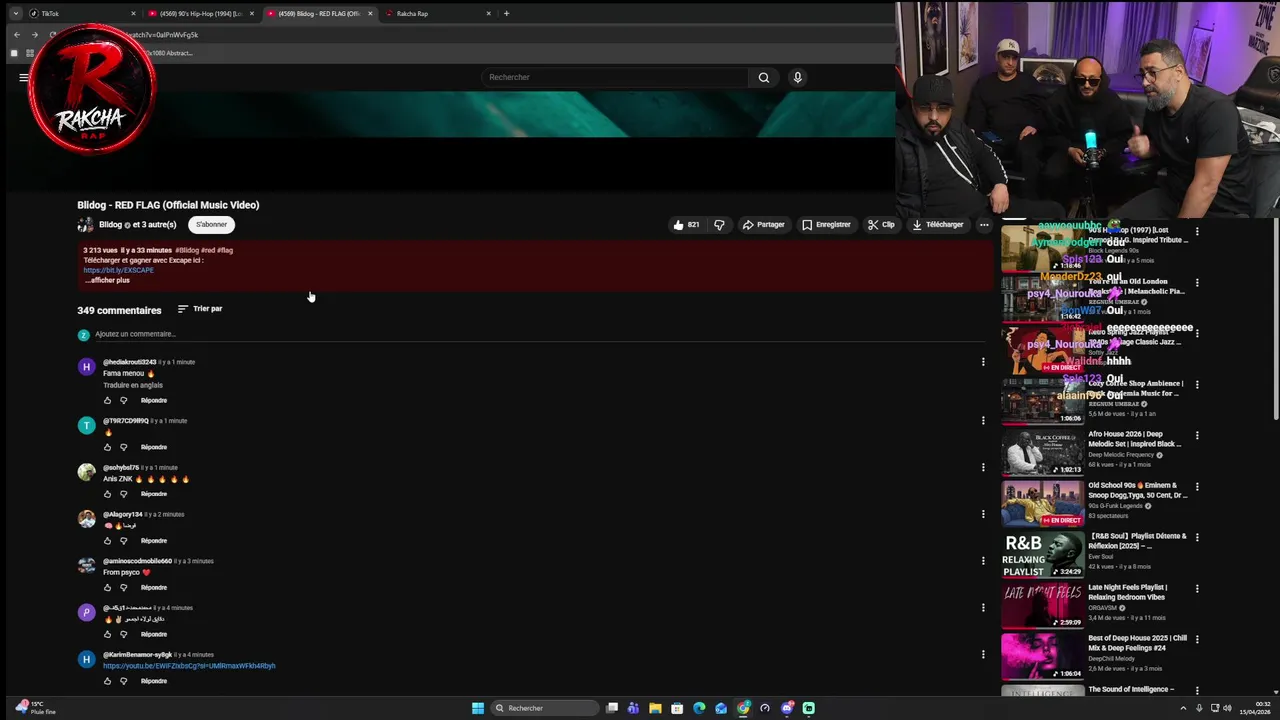The height and width of the screenshot is (720, 1280).
Task: Open Late Night Feels Playlist thumbnail
Action: tap(1043, 606)
